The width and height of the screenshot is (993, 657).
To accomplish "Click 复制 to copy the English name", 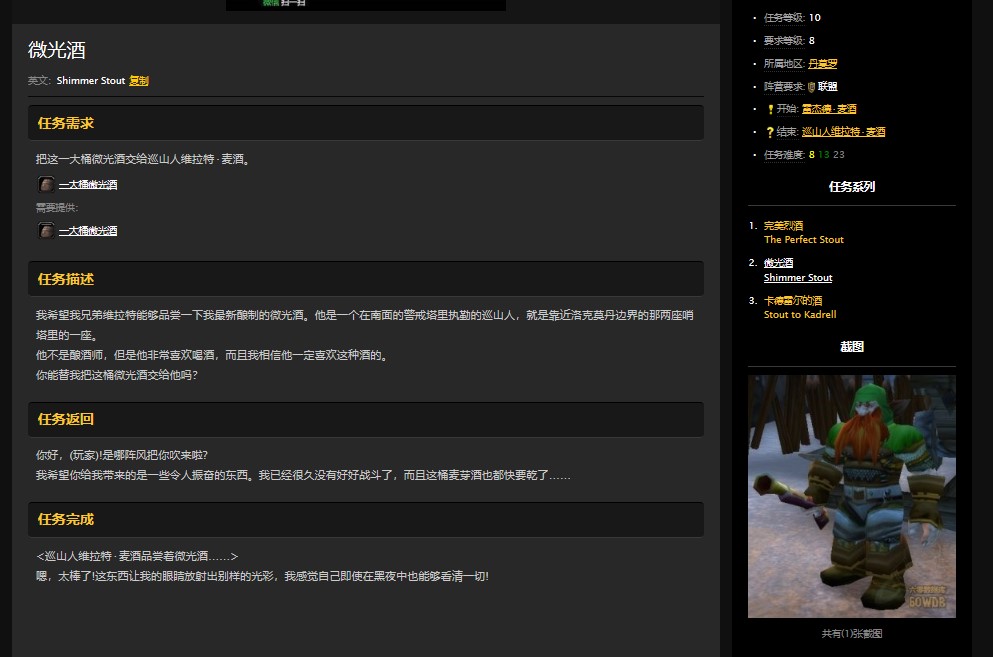I will [139, 80].
